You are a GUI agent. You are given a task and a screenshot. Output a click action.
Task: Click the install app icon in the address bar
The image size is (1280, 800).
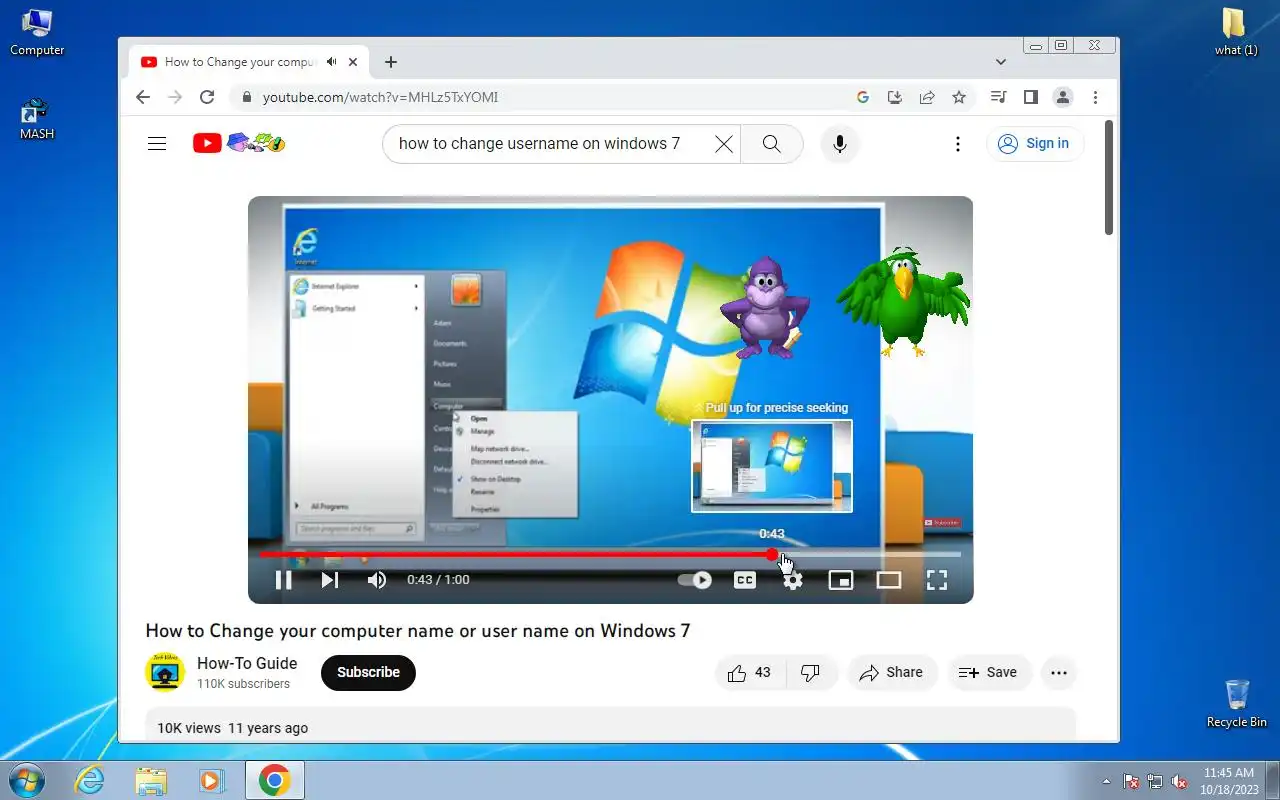895,97
